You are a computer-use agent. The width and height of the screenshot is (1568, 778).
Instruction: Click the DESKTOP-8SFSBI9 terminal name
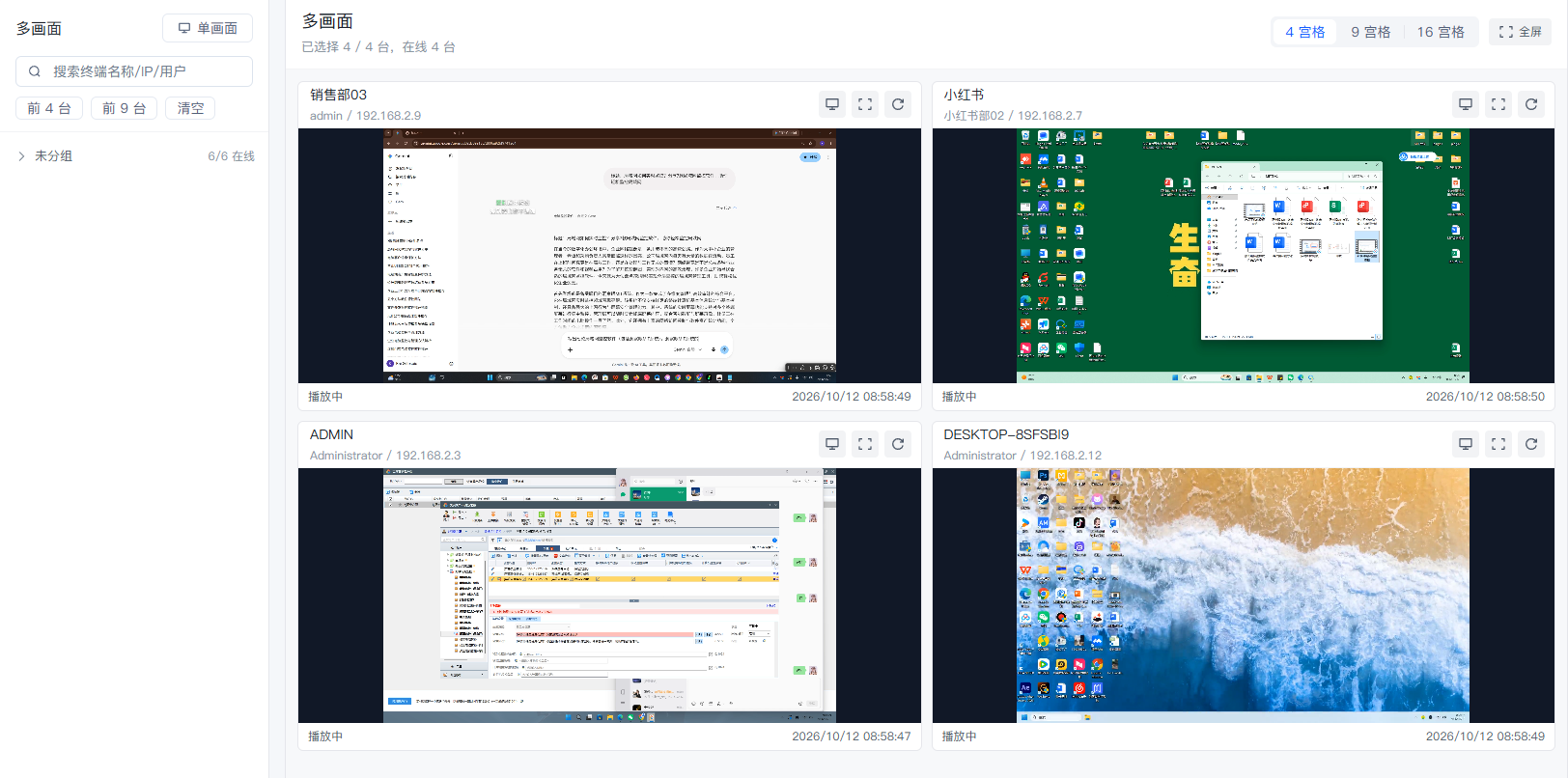point(1006,434)
